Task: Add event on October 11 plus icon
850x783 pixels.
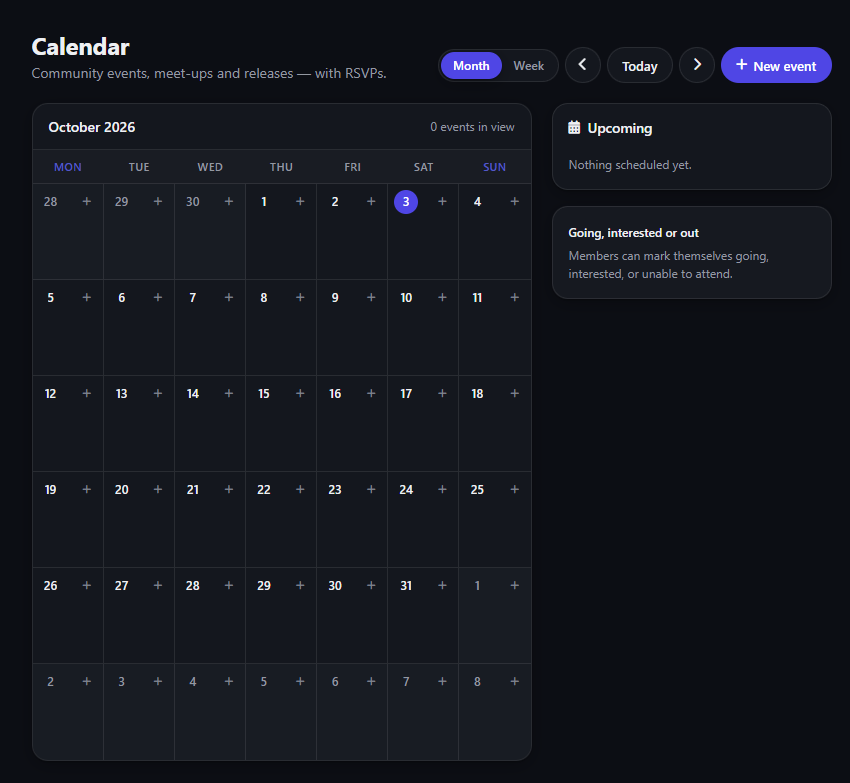Action: pyautogui.click(x=514, y=297)
